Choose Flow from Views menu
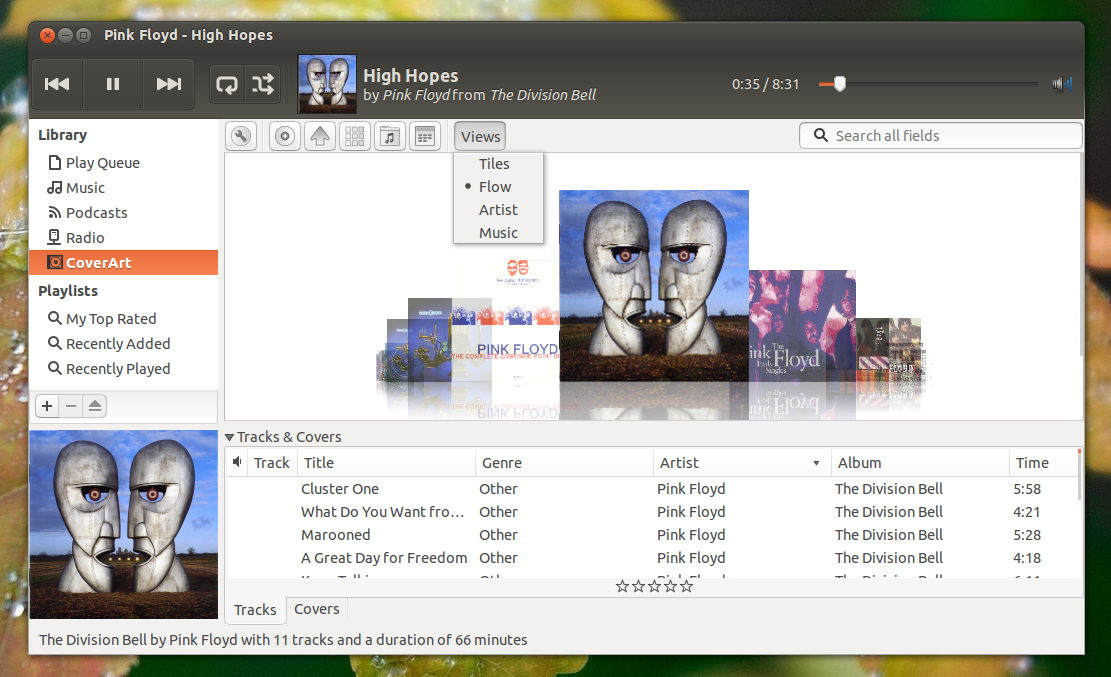1111x677 pixels. 498,187
